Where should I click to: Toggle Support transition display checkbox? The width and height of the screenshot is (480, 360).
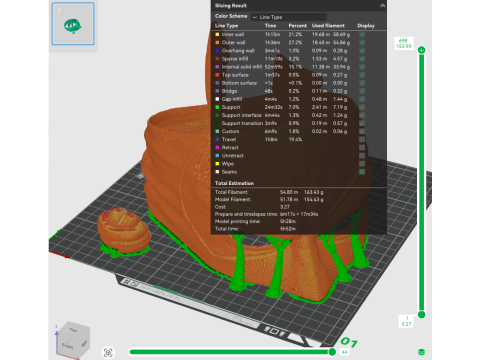click(362, 123)
